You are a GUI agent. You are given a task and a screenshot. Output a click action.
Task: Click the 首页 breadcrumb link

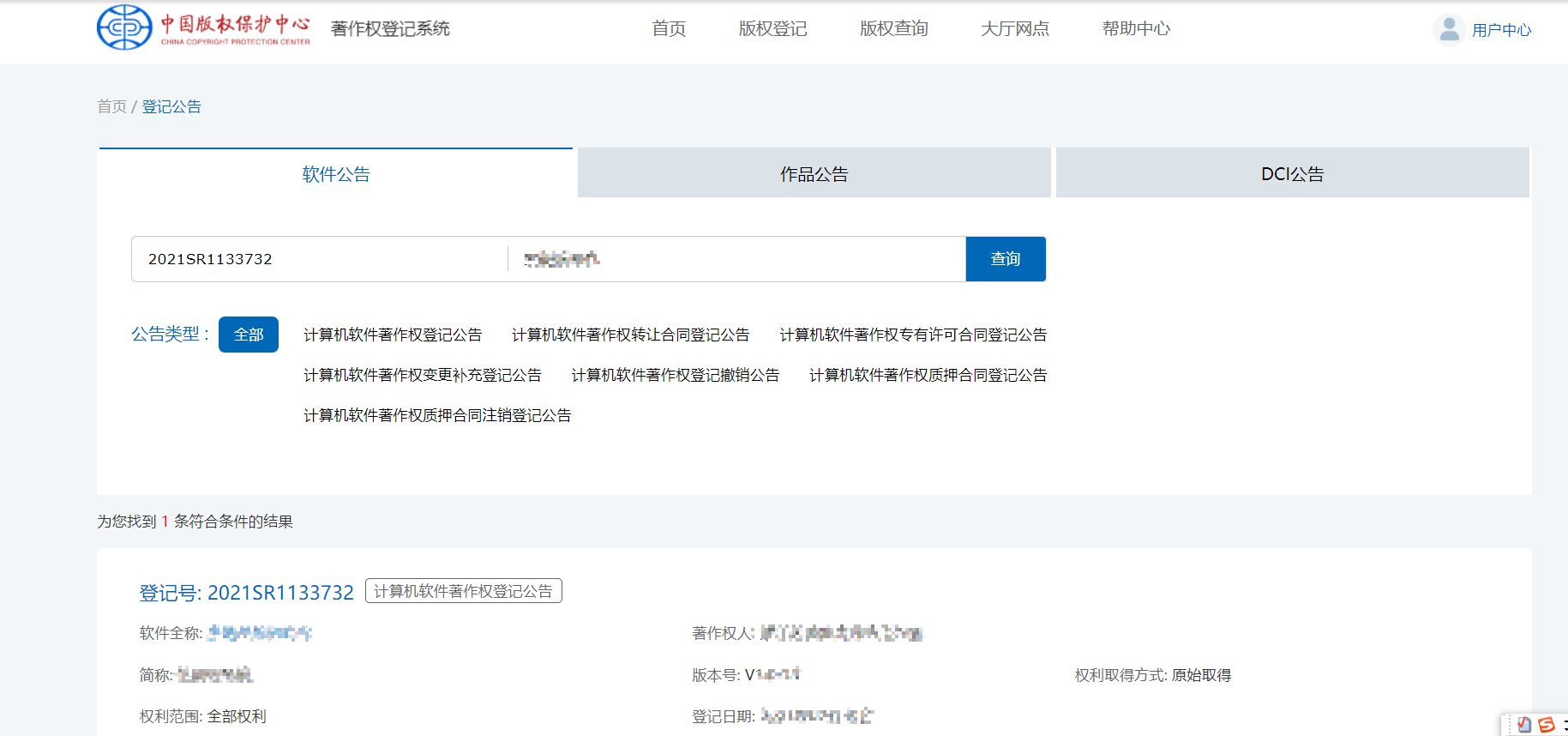pyautogui.click(x=111, y=106)
